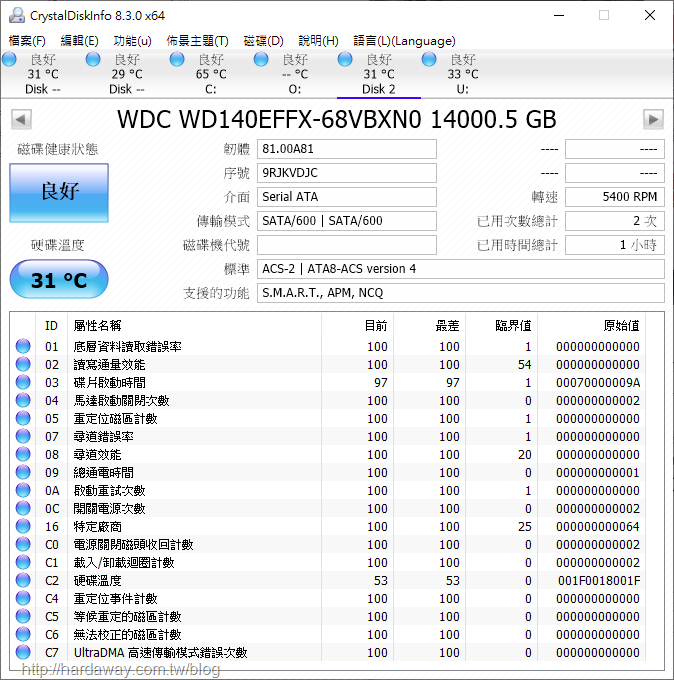Click the 屬性名稱 column header
This screenshot has height=680, width=674.
pyautogui.click(x=194, y=325)
